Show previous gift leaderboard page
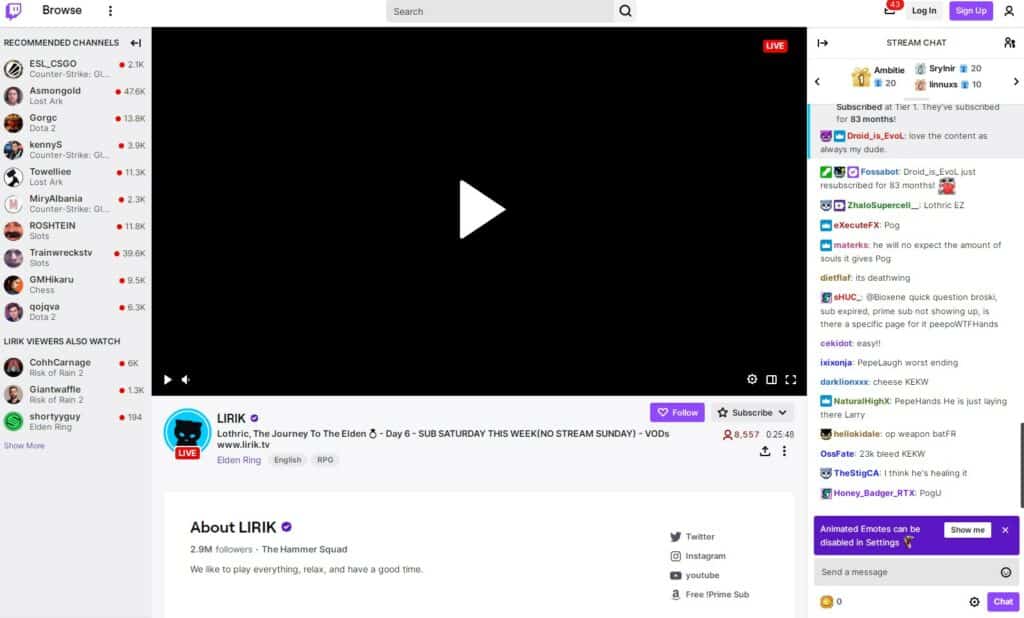Viewport: 1024px width, 618px height. coord(818,82)
